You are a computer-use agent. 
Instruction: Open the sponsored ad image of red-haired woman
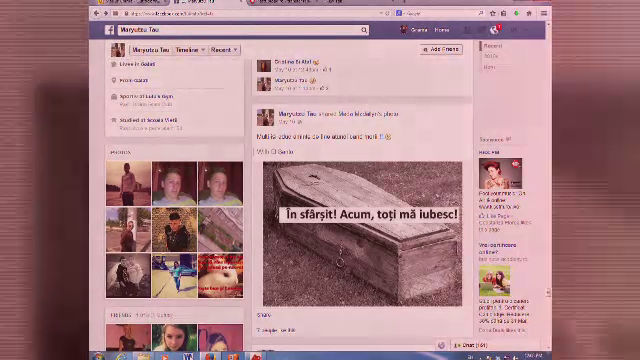500,173
